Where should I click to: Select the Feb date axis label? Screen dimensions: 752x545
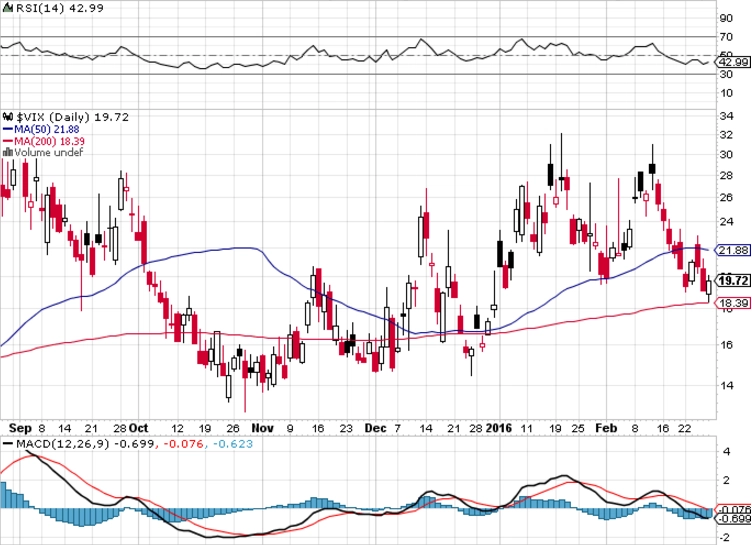coord(606,428)
